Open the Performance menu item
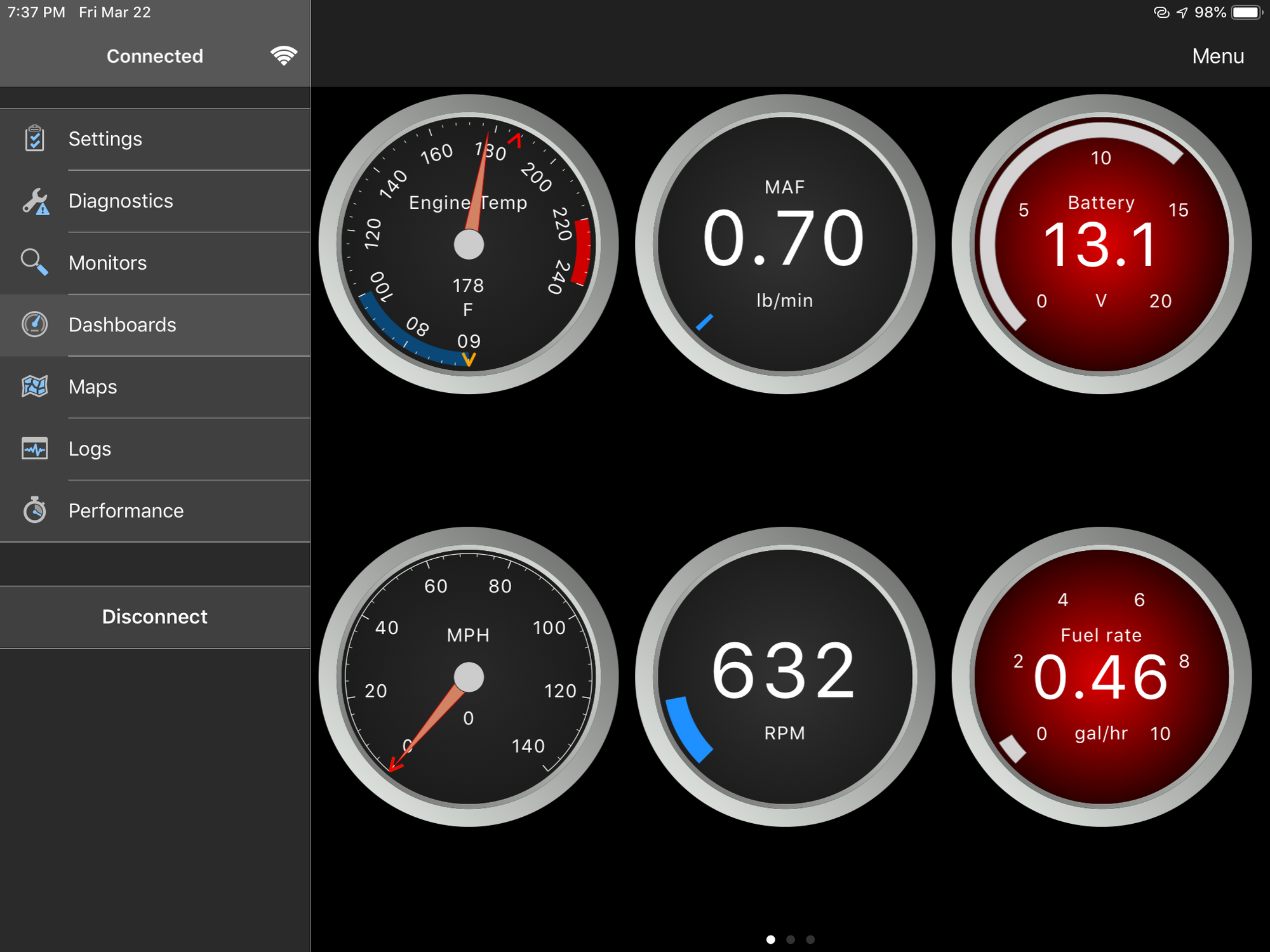 click(126, 511)
